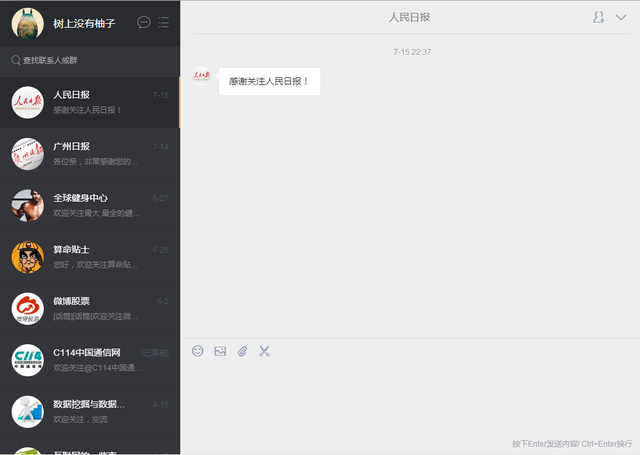
Task: Click the scissors screenshot icon
Action: (264, 351)
